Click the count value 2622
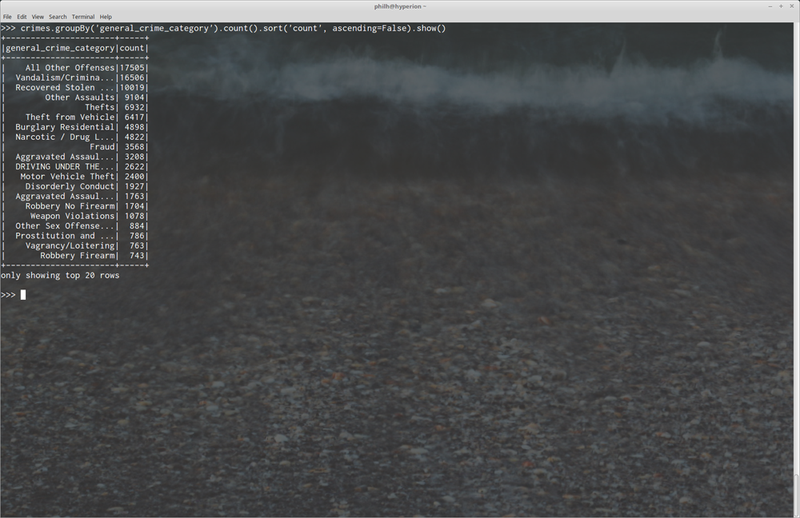 click(135, 166)
